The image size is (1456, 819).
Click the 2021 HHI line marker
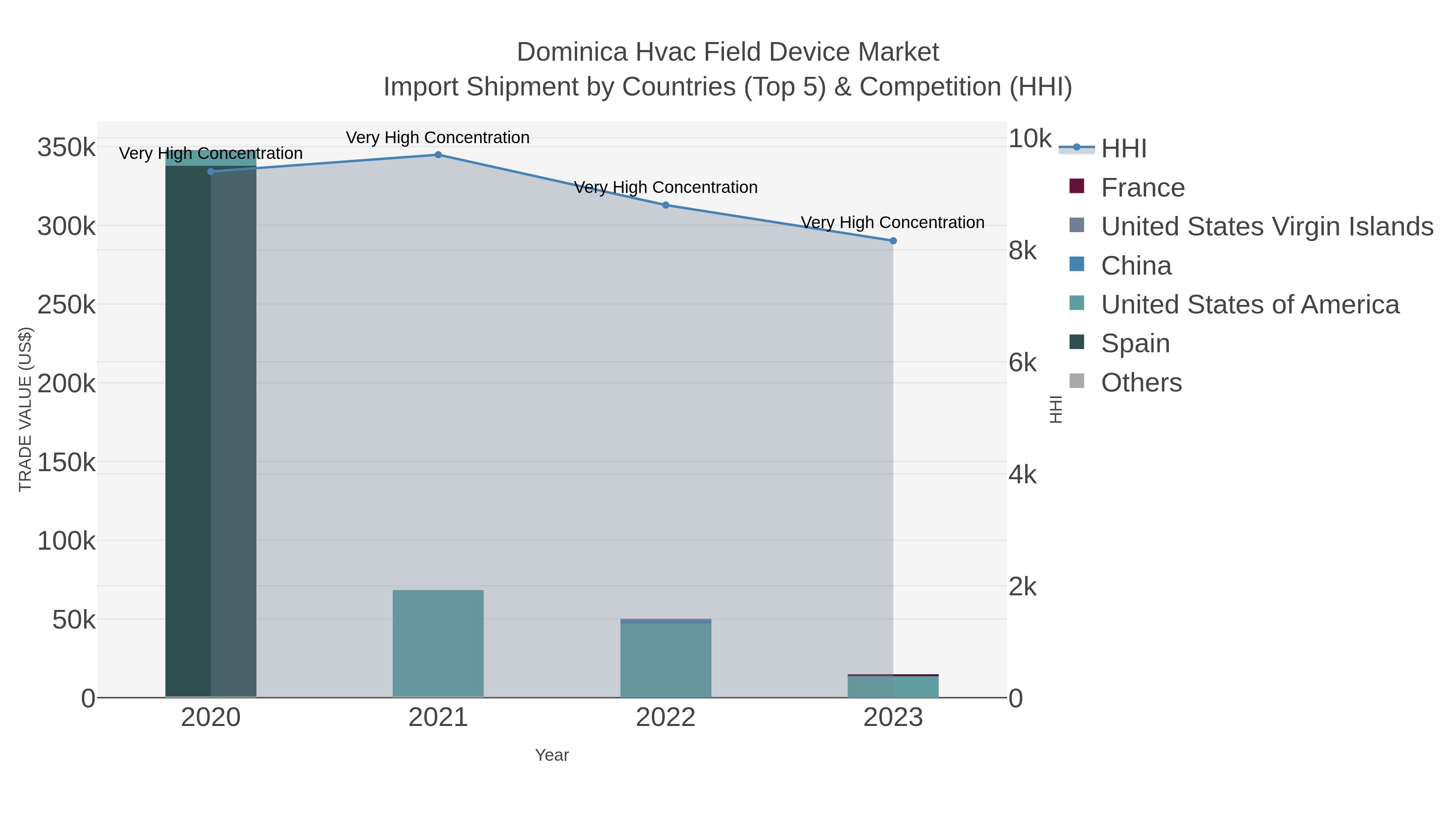tap(438, 154)
